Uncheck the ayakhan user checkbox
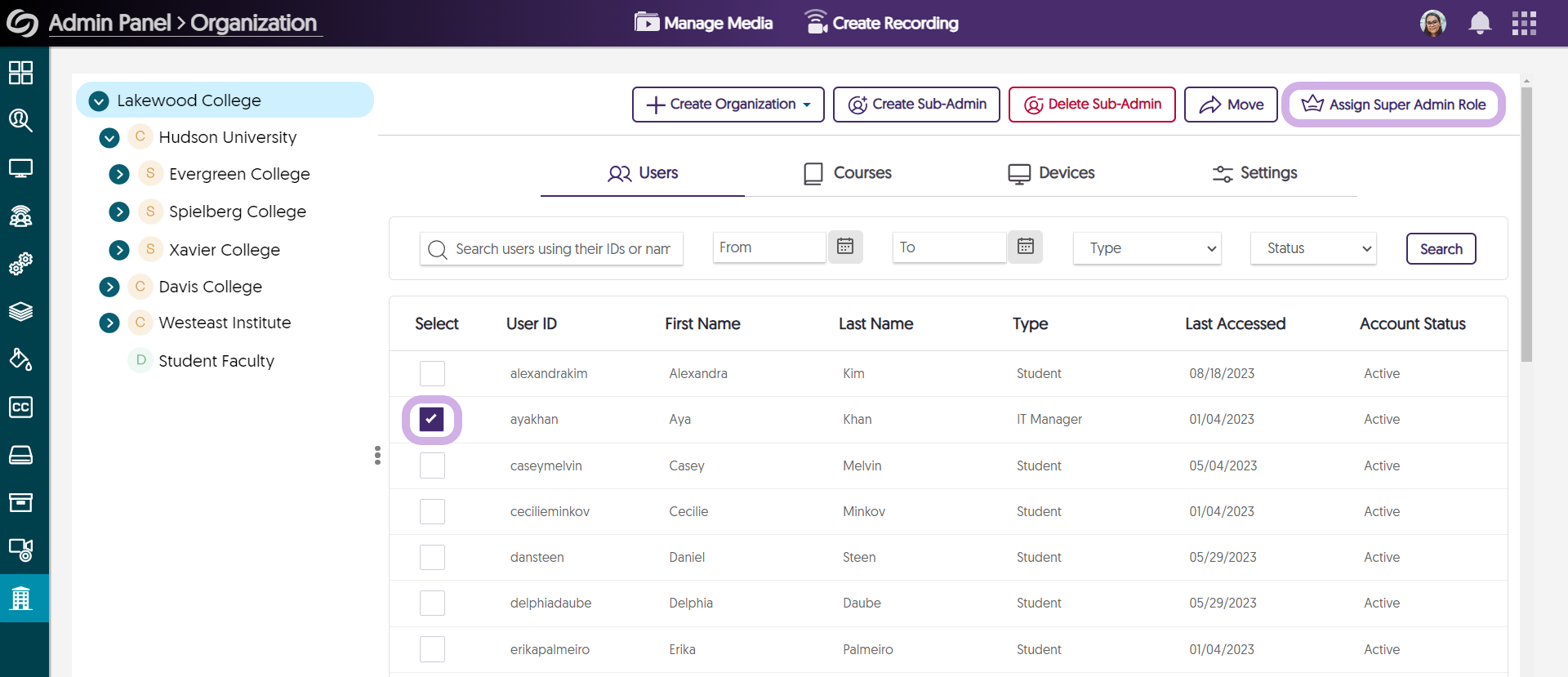1568x677 pixels. 431,419
